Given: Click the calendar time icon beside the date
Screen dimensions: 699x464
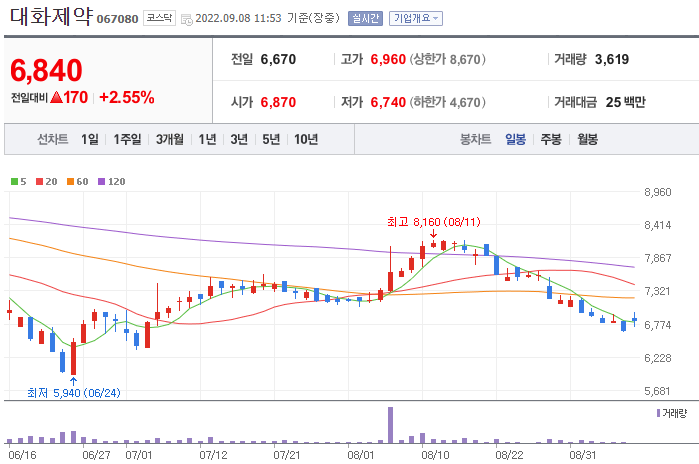Looking at the screenshot, I should (187, 19).
